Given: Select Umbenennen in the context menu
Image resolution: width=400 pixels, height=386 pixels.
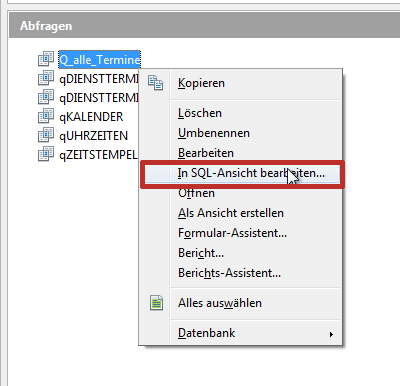Looking at the screenshot, I should coord(240,133).
